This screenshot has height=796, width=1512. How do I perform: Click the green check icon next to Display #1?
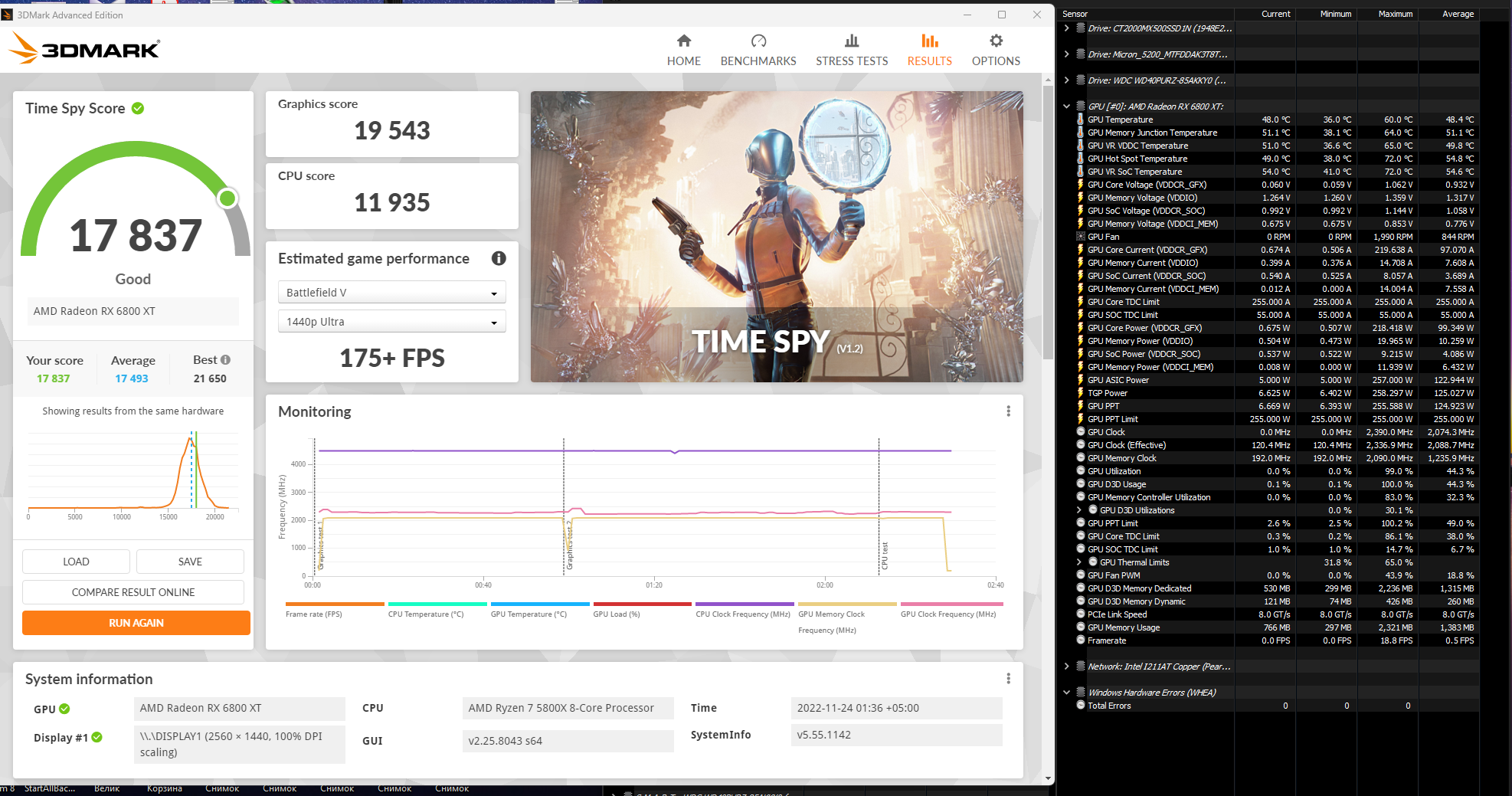97,737
